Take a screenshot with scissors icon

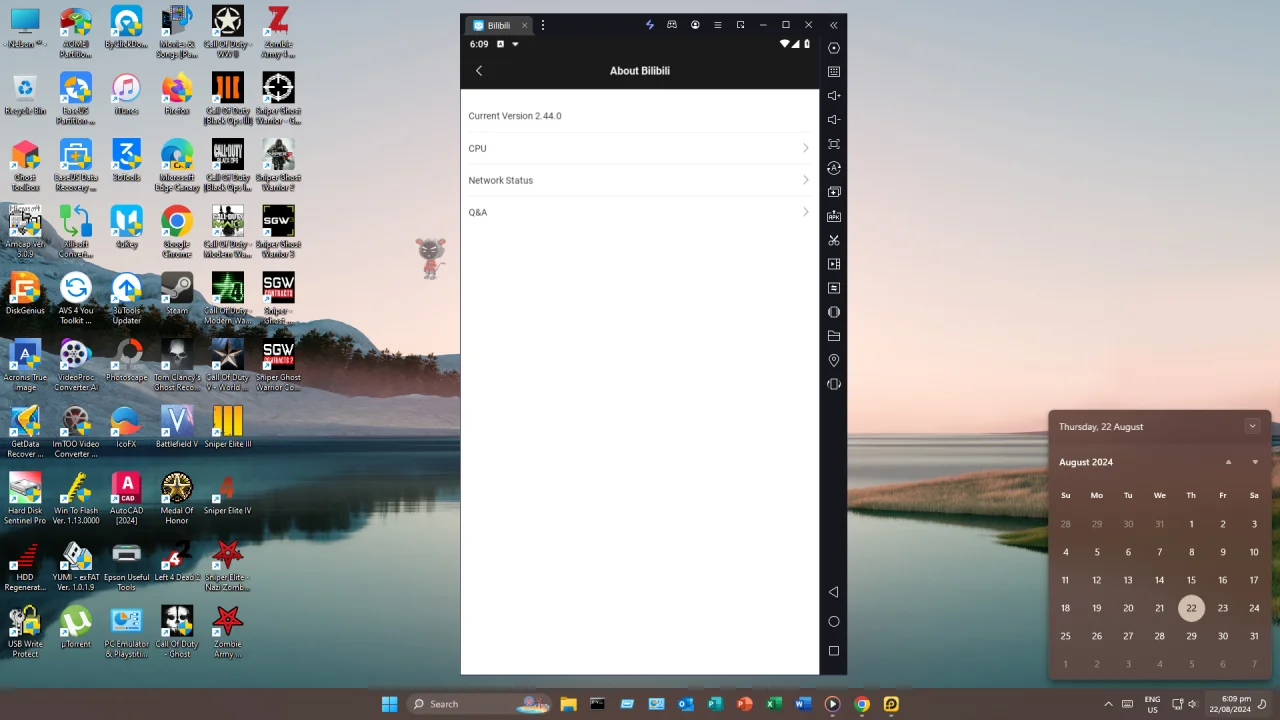(x=834, y=240)
